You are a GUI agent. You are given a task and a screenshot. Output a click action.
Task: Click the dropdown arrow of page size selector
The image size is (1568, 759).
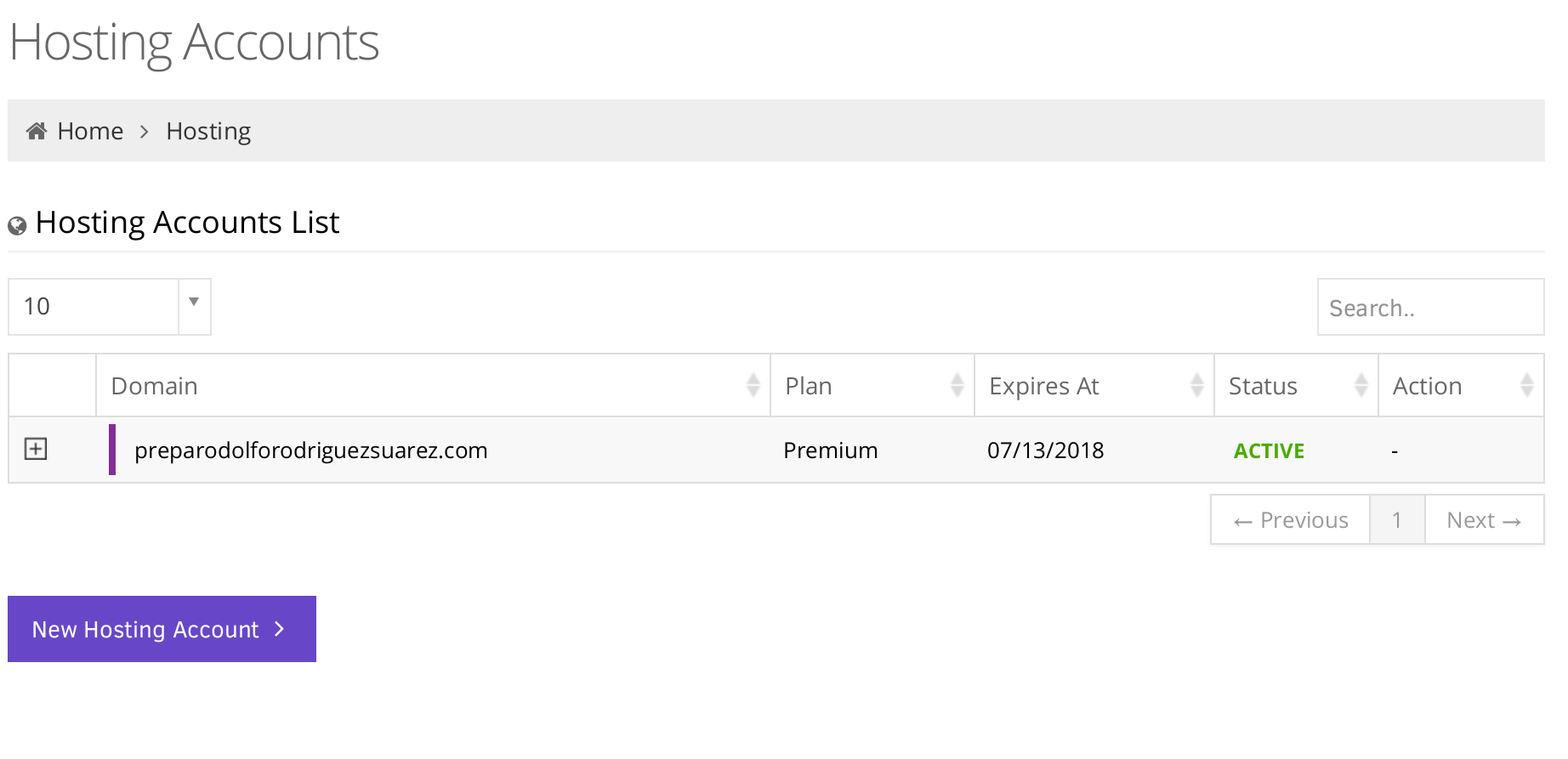click(x=194, y=303)
